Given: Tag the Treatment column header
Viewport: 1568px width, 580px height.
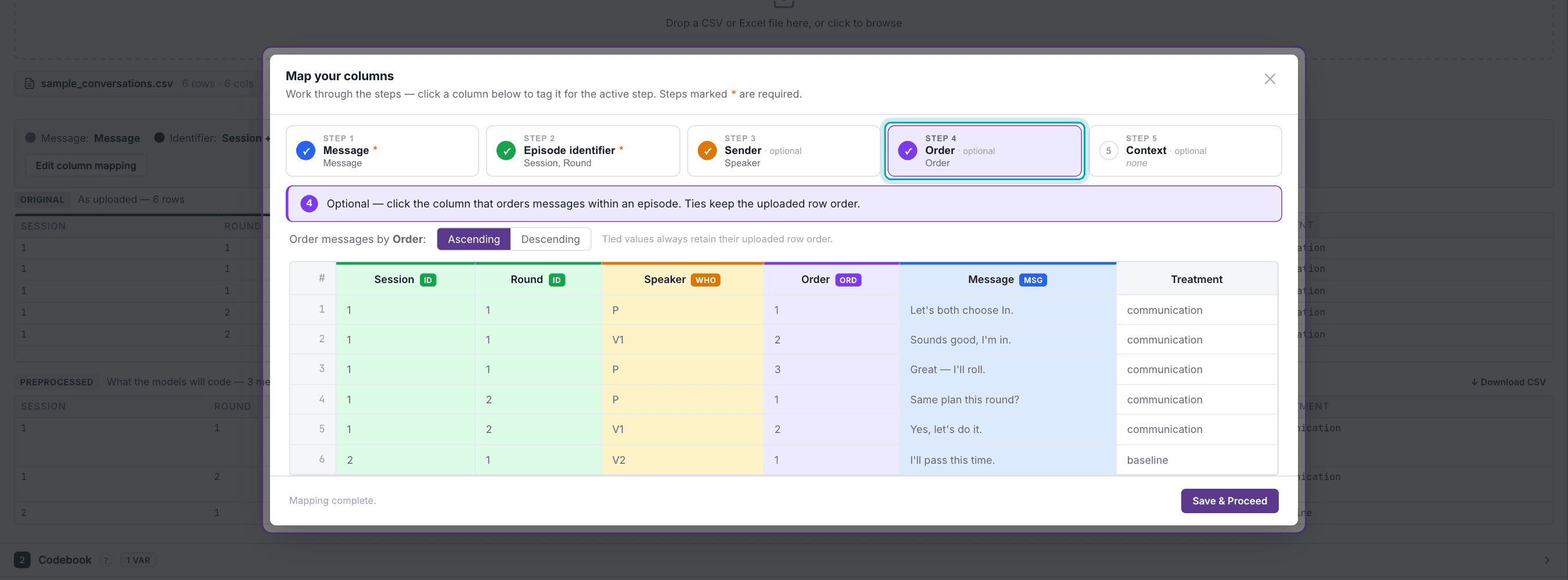Looking at the screenshot, I should click(1197, 280).
